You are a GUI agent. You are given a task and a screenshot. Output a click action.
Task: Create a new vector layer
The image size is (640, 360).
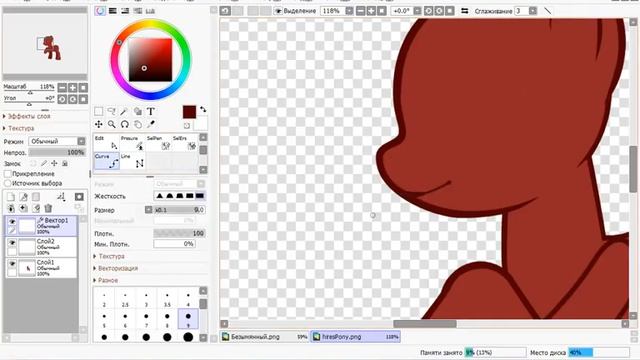click(24, 197)
